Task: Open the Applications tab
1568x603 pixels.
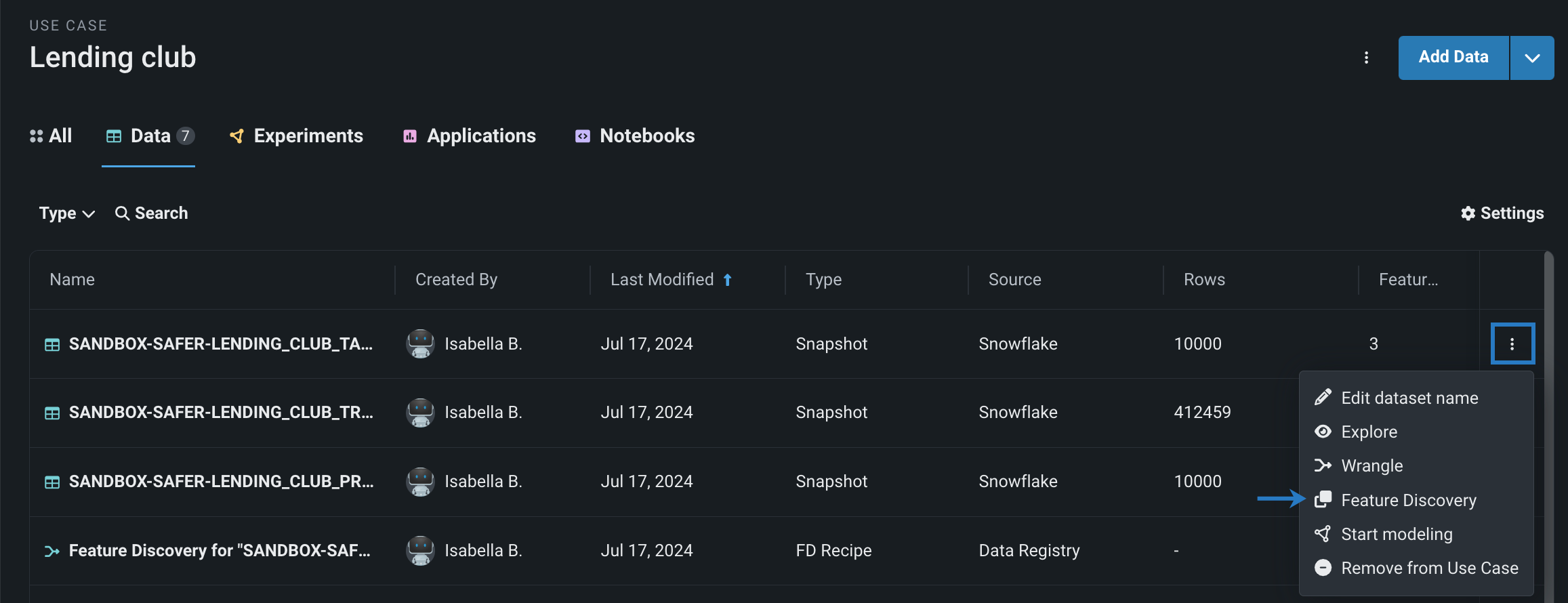Action: pyautogui.click(x=470, y=136)
